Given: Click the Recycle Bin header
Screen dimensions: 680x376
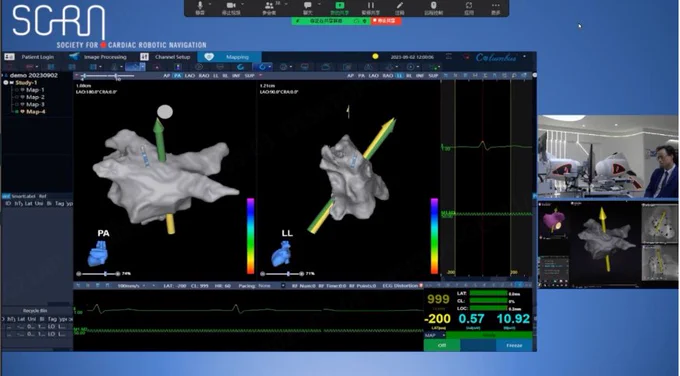Looking at the screenshot, I should [35, 311].
